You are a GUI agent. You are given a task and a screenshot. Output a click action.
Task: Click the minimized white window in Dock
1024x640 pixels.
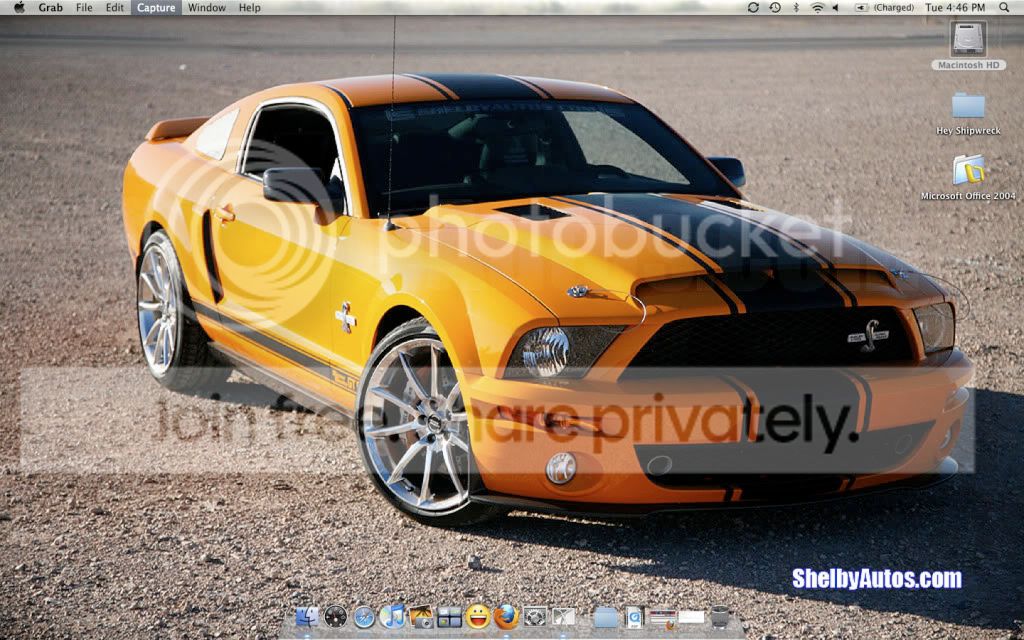(691, 616)
